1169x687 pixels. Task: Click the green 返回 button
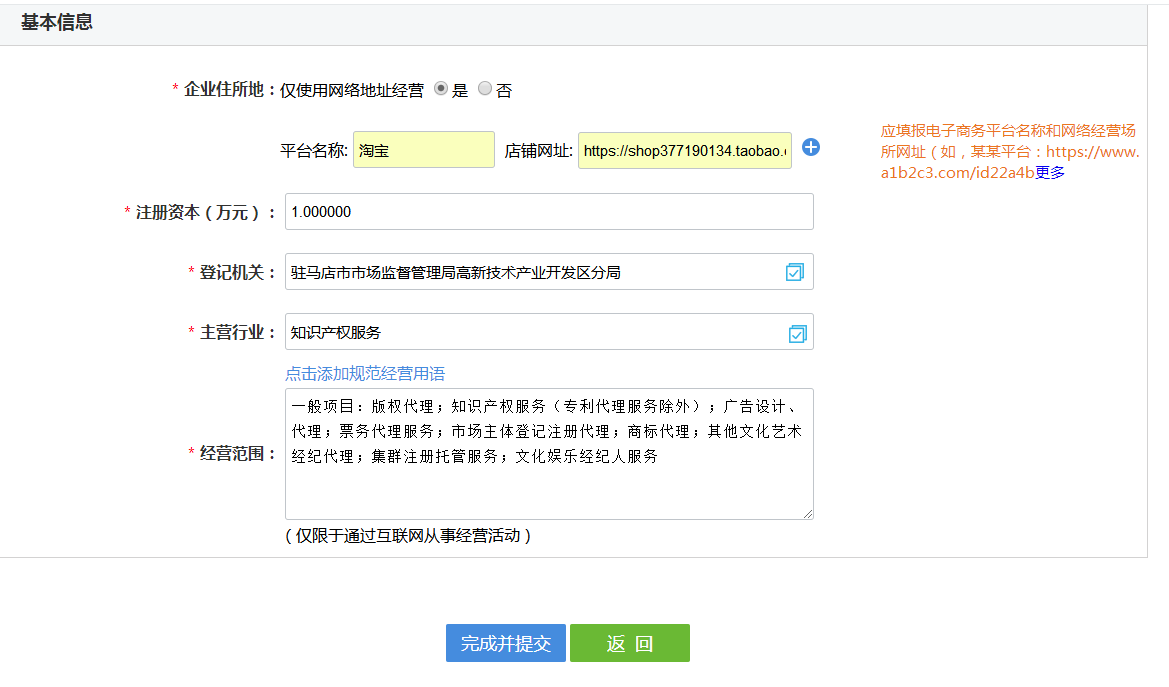click(x=630, y=643)
